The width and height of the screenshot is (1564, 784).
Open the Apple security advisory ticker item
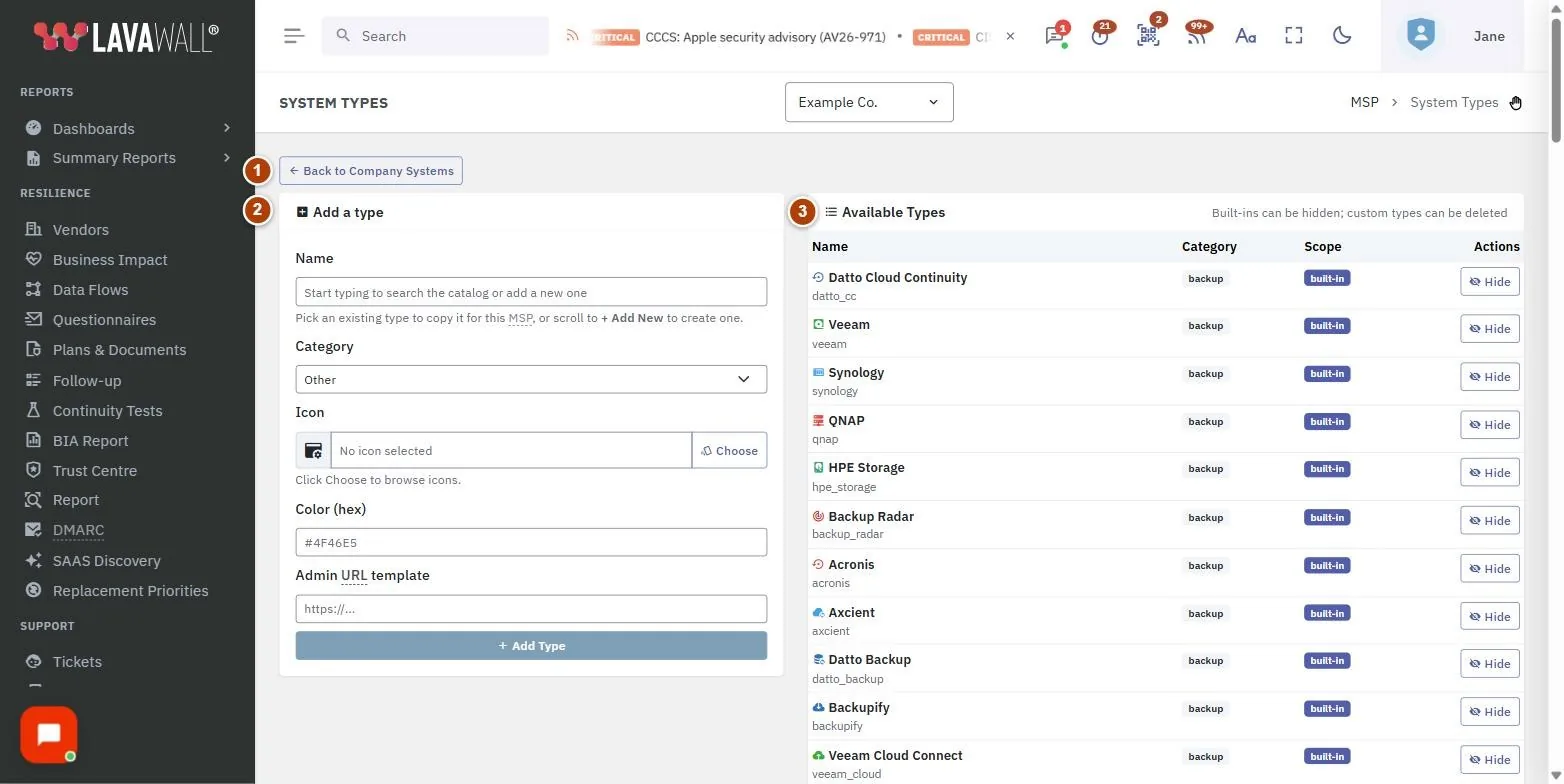(x=765, y=36)
